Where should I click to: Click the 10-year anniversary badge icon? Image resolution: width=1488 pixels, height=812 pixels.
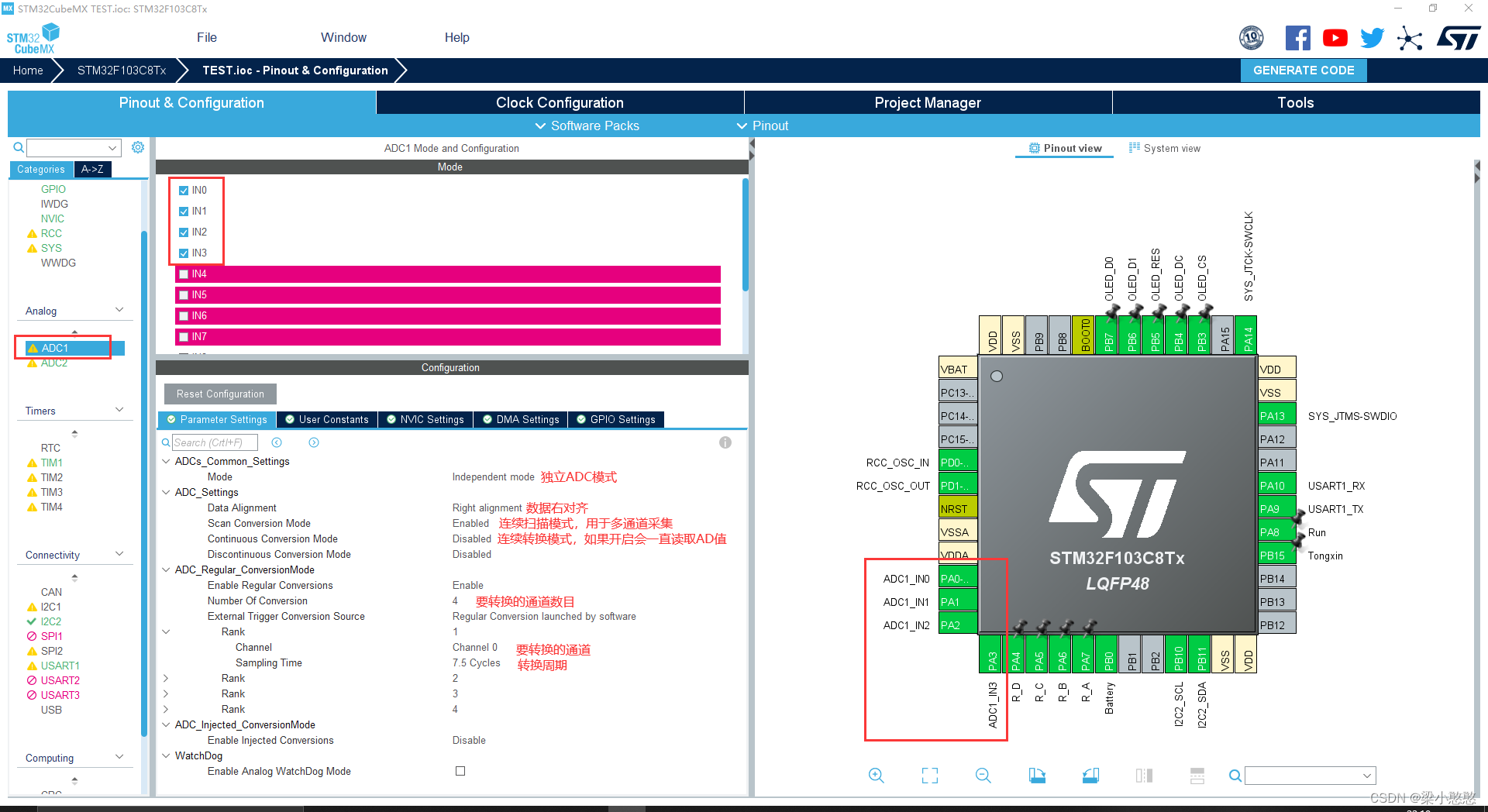coord(1252,37)
